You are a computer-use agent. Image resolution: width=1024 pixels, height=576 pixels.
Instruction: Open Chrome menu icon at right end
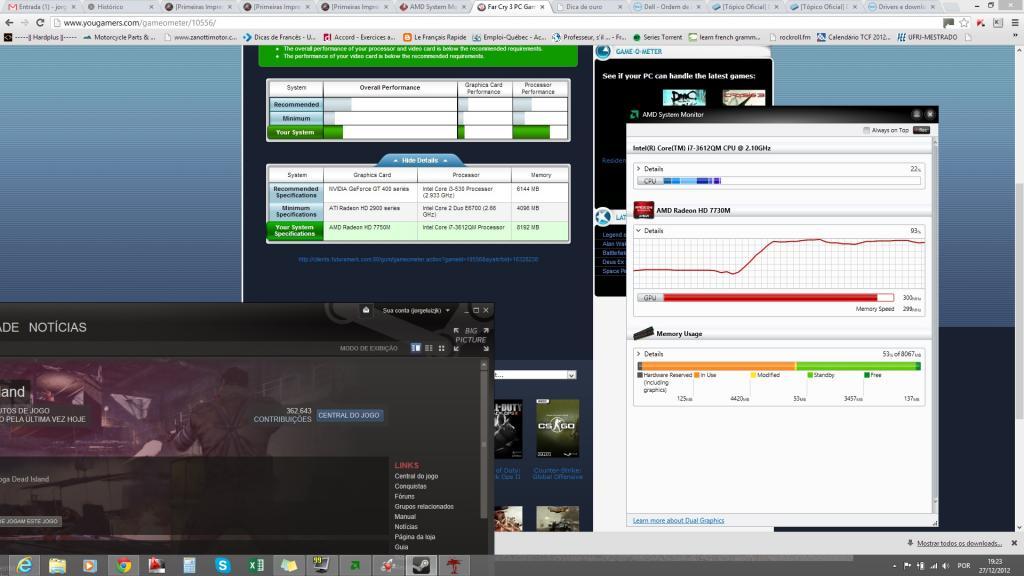pos(1015,23)
